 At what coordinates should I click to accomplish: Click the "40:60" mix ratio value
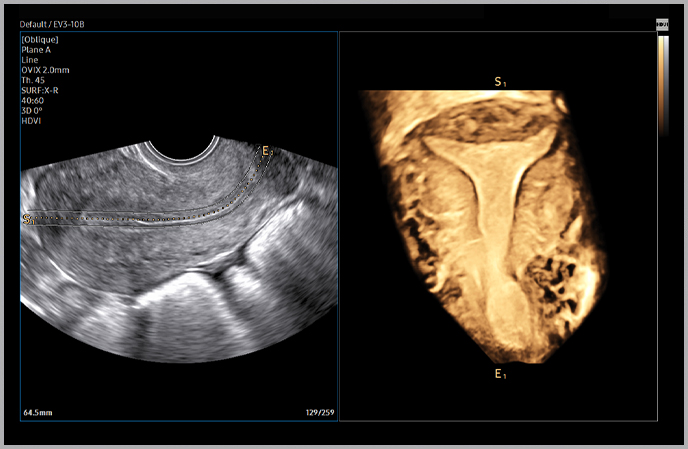pos(32,100)
